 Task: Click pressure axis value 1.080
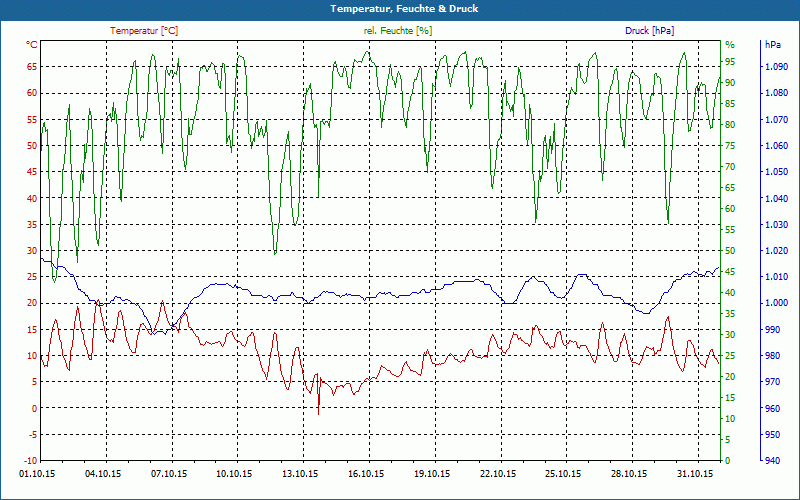[776, 93]
